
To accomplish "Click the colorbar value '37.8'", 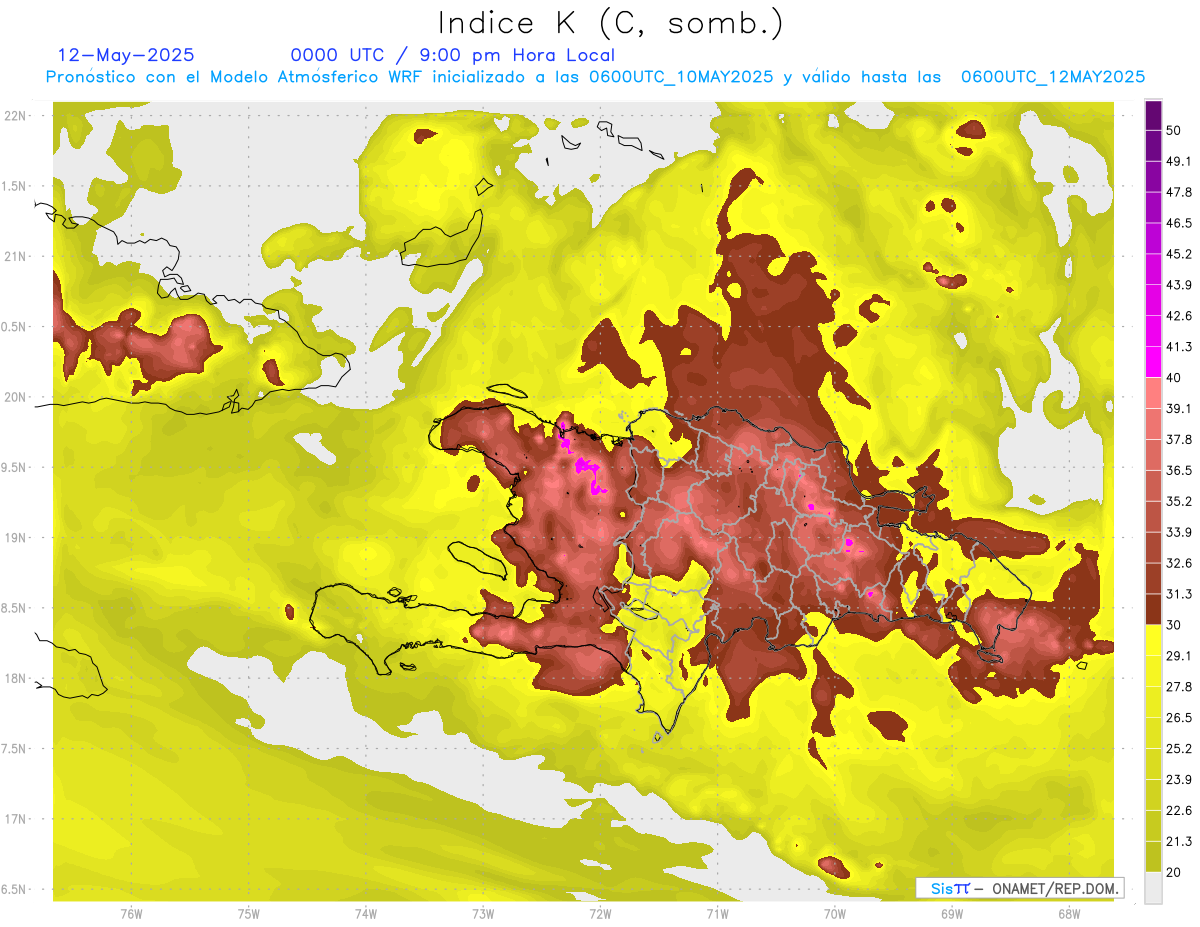I will (1180, 439).
